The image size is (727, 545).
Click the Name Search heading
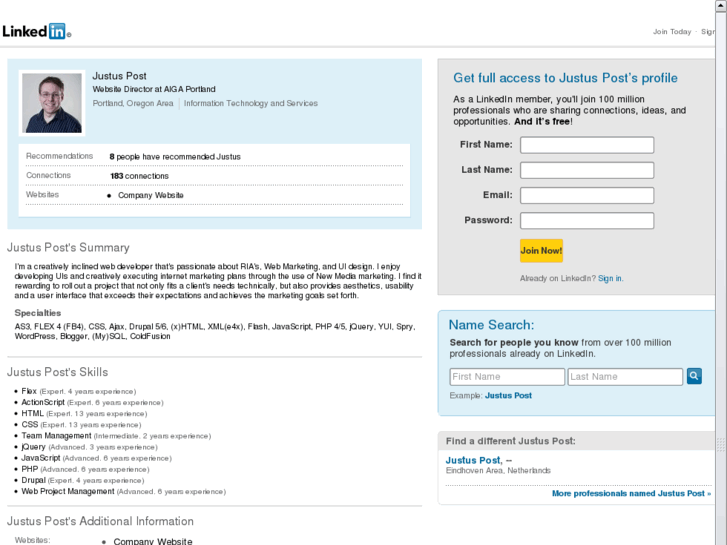(491, 325)
